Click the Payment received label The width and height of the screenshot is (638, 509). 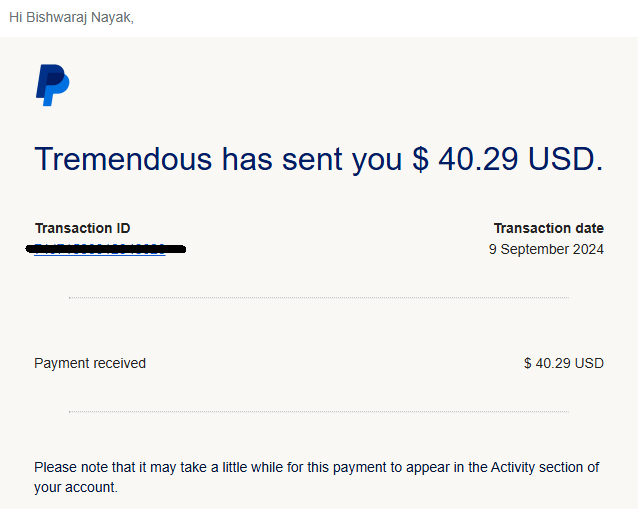pos(90,363)
